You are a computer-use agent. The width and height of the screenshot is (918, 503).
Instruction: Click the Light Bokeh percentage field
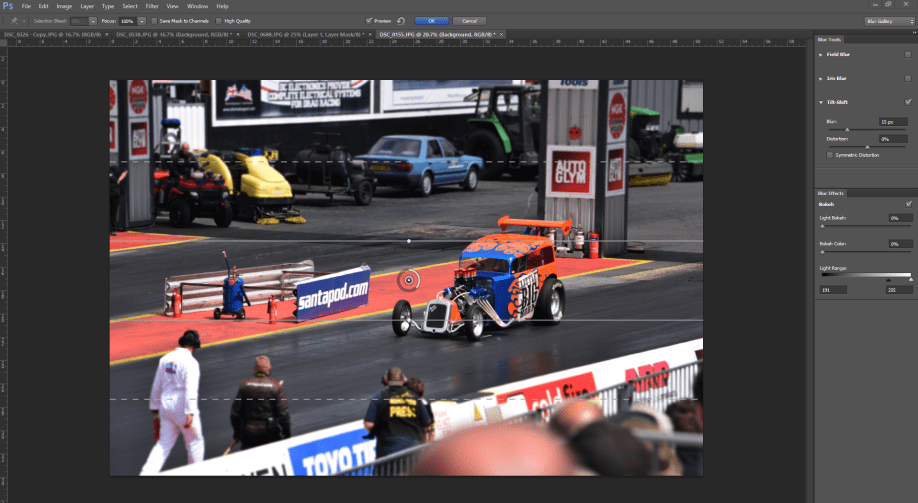coord(900,218)
